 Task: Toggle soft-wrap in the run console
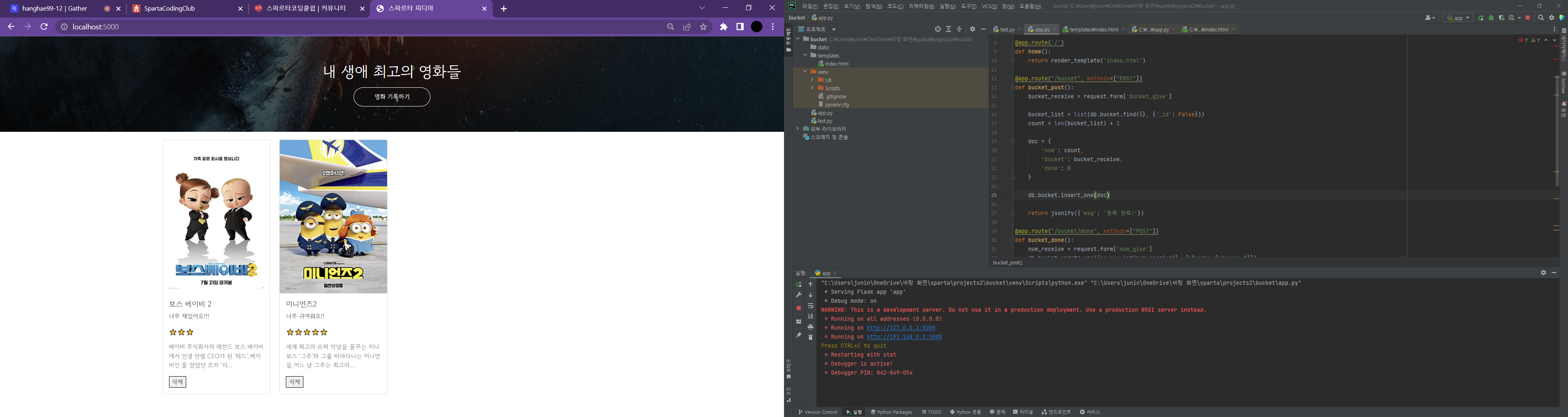pyautogui.click(x=811, y=306)
